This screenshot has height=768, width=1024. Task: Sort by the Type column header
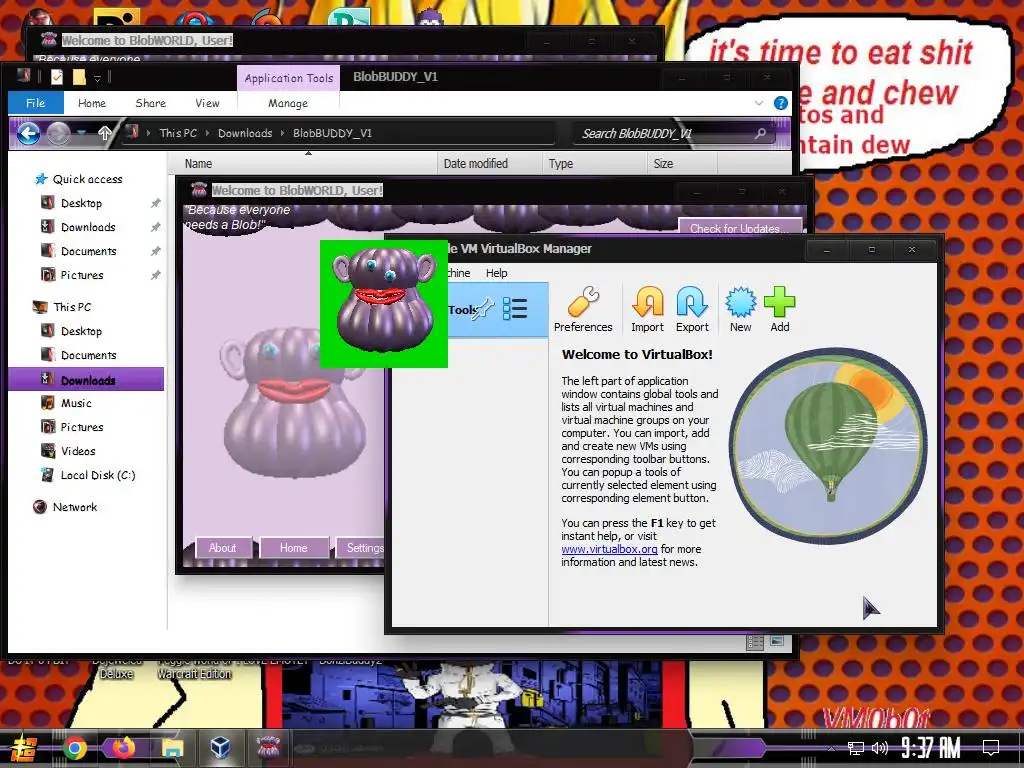(594, 163)
